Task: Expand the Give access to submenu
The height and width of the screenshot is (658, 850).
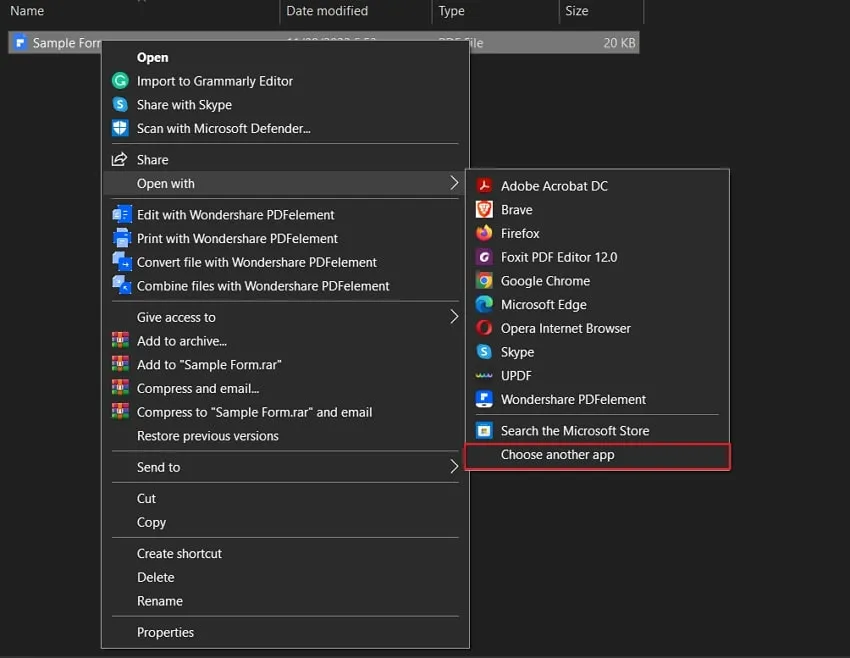Action: (454, 317)
